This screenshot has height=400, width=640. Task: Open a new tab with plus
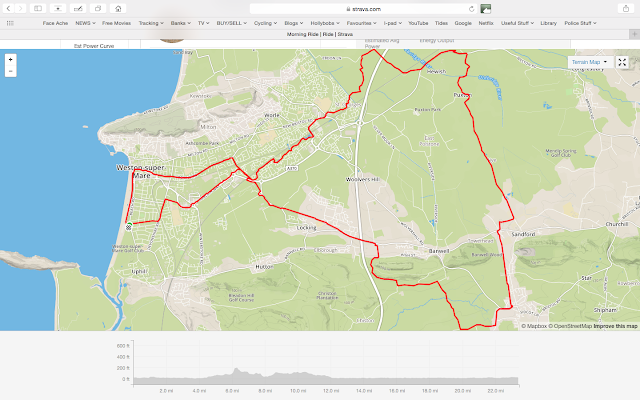(x=634, y=34)
